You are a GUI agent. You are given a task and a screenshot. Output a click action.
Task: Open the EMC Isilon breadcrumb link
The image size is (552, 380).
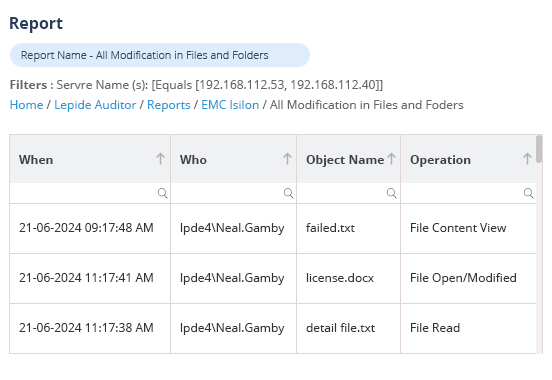[x=230, y=105]
